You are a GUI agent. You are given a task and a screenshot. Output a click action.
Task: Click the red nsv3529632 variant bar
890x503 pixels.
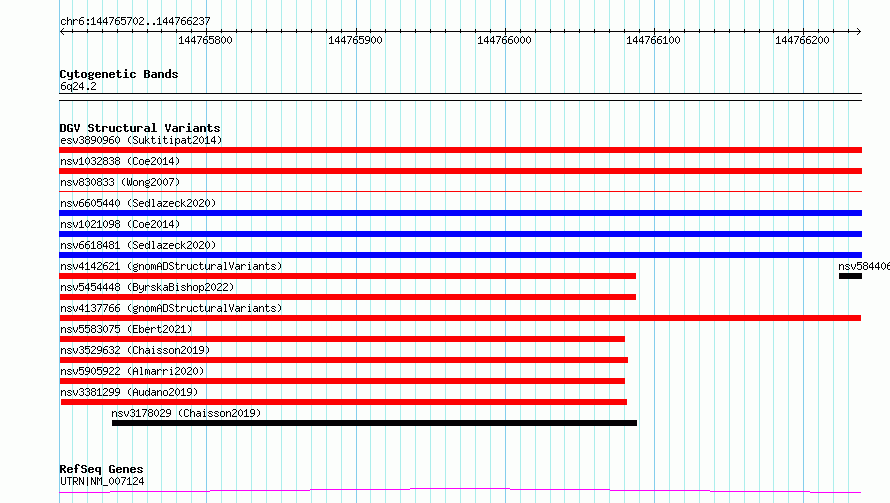[343, 360]
